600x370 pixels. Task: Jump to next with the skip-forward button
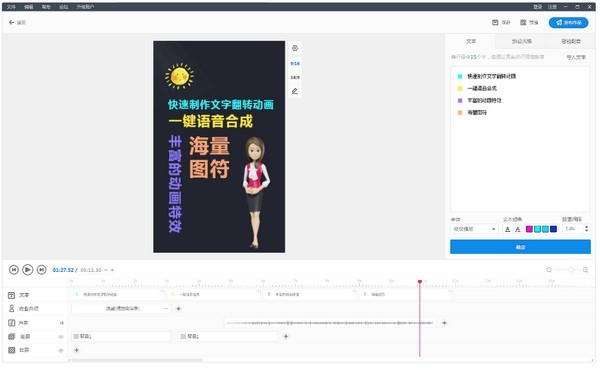tap(41, 270)
